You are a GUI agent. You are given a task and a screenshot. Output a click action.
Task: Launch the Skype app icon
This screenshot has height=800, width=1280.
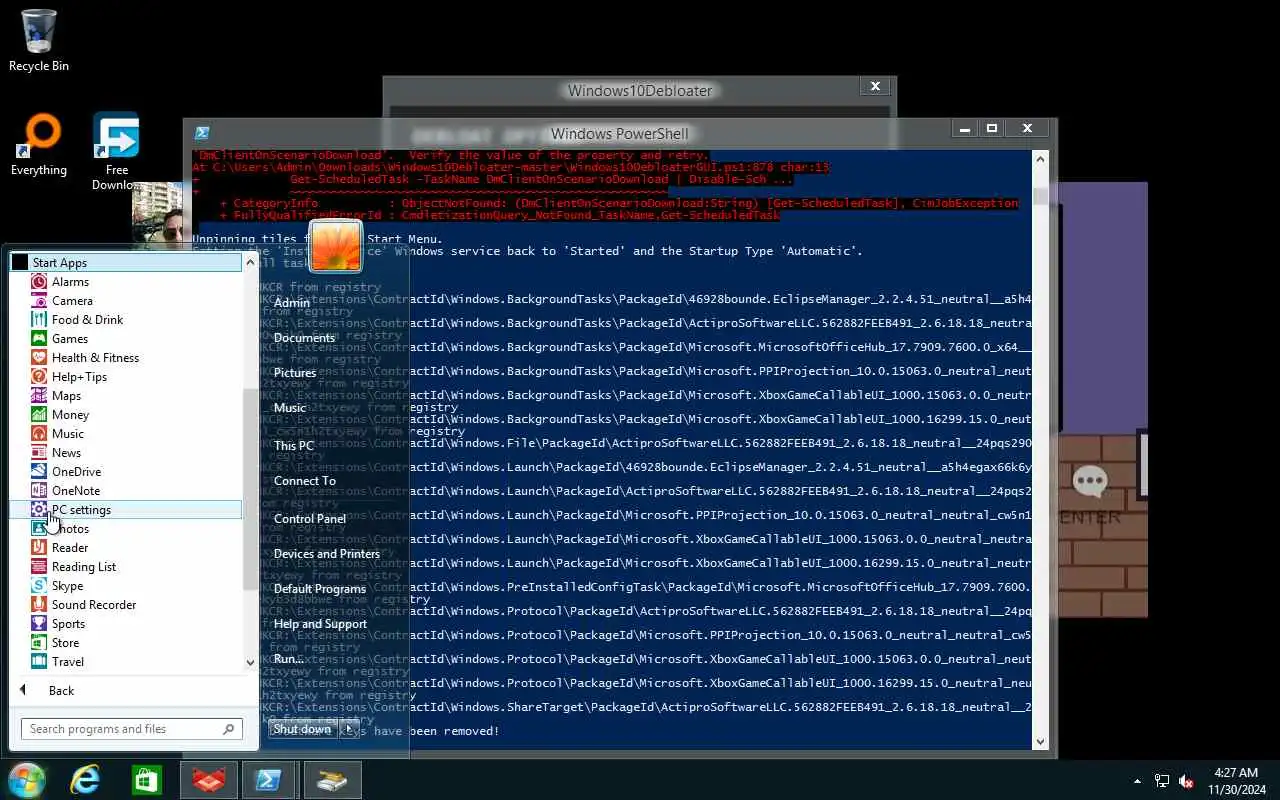coord(39,586)
